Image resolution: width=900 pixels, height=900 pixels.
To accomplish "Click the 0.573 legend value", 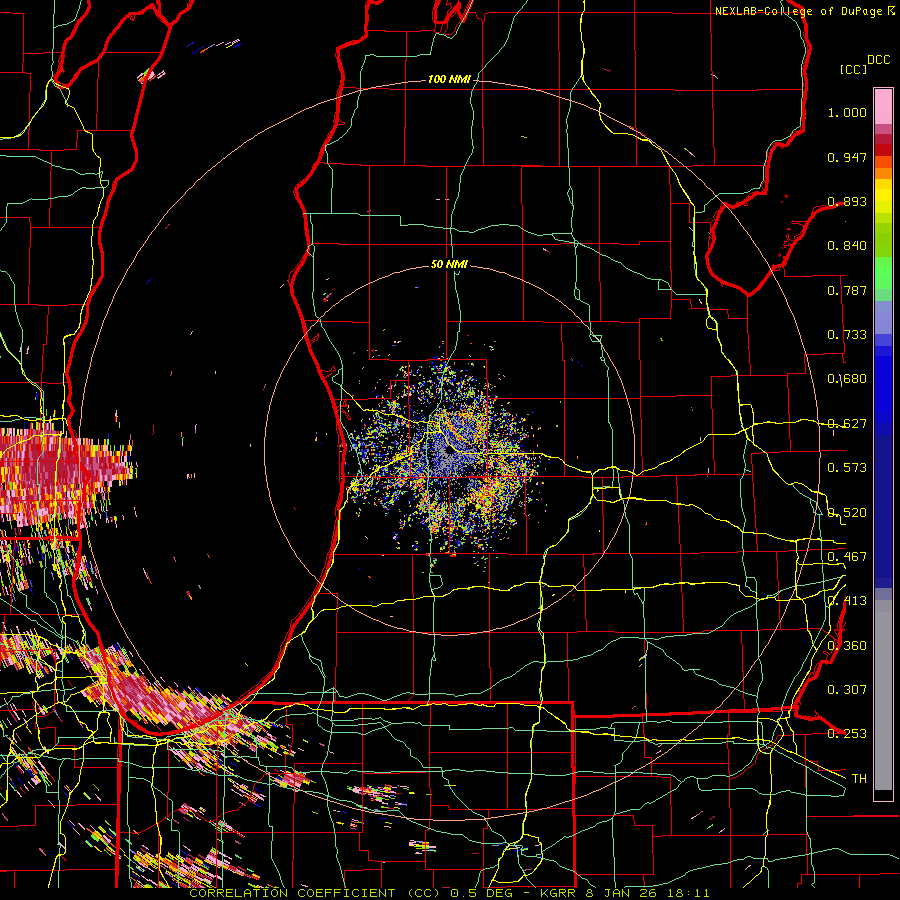I will pyautogui.click(x=847, y=468).
